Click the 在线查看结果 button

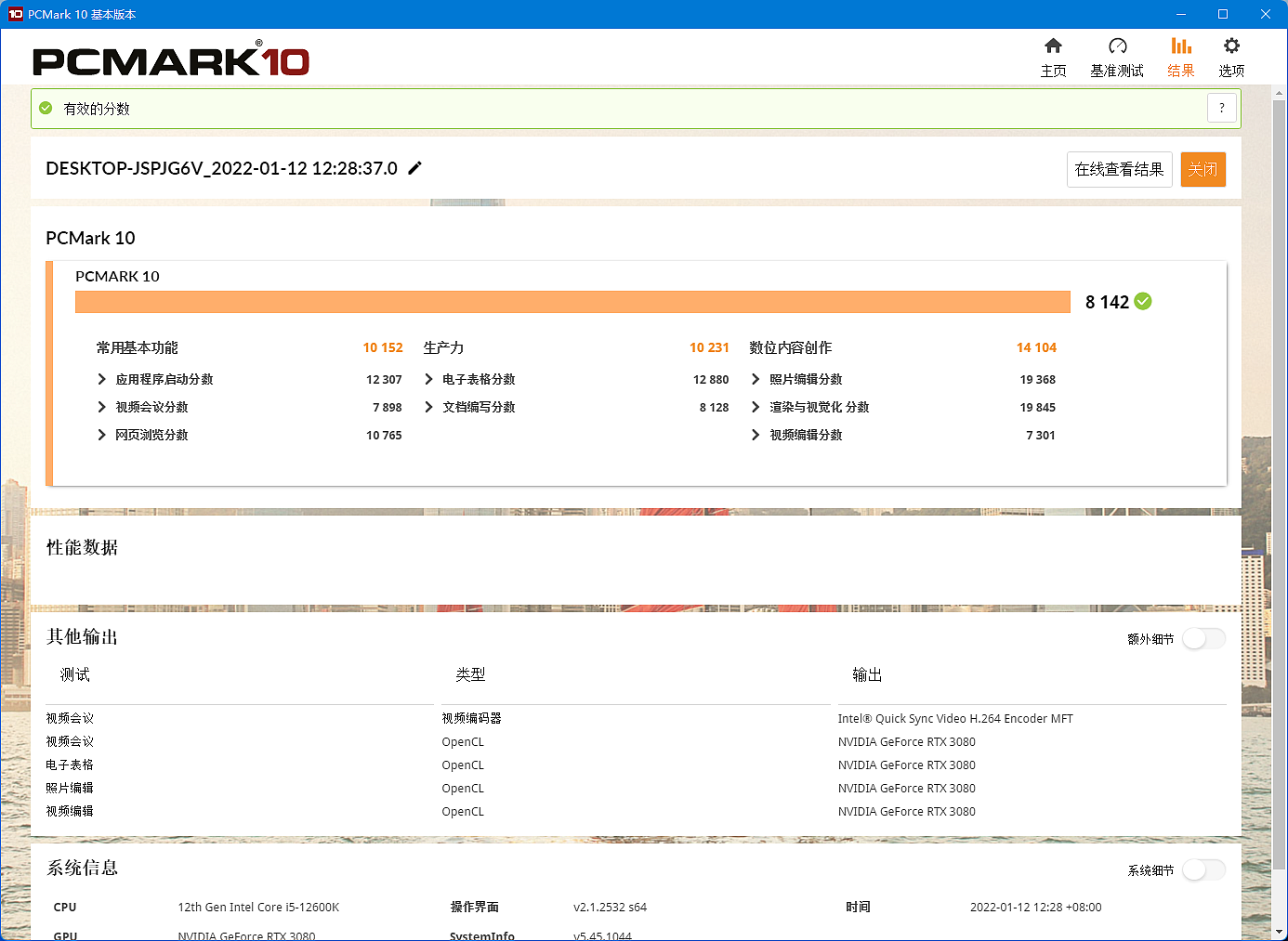point(1119,169)
